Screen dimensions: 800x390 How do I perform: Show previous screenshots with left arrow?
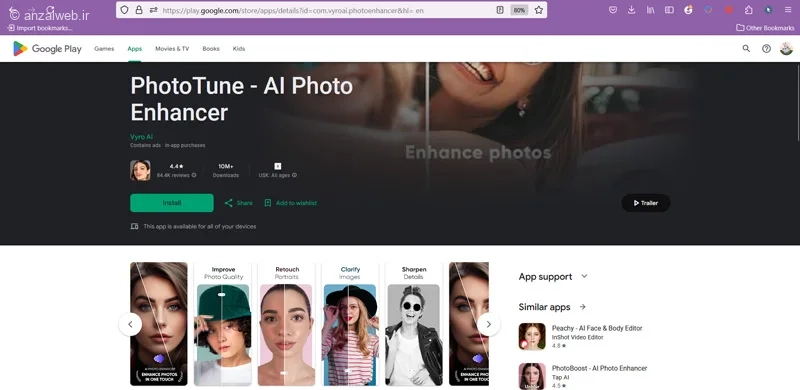[x=130, y=324]
